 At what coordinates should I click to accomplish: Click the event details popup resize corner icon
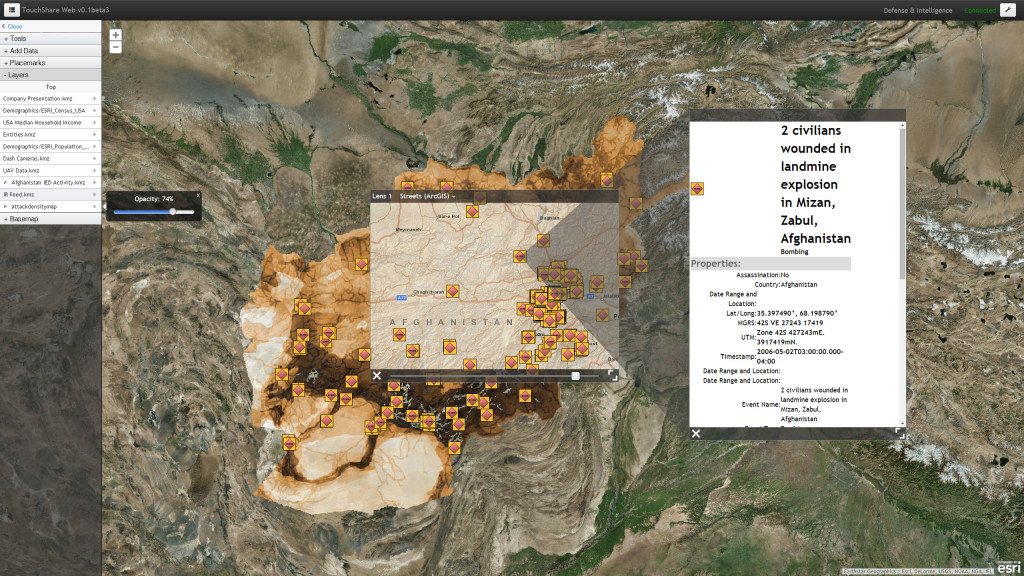(899, 433)
